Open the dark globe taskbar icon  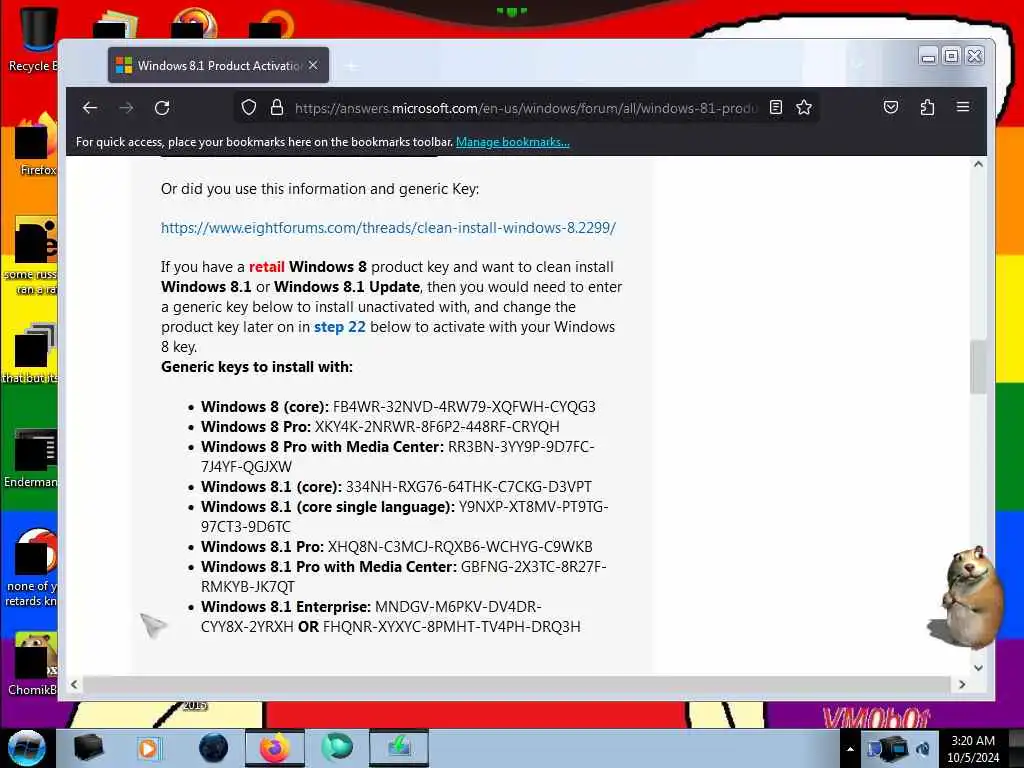point(214,748)
